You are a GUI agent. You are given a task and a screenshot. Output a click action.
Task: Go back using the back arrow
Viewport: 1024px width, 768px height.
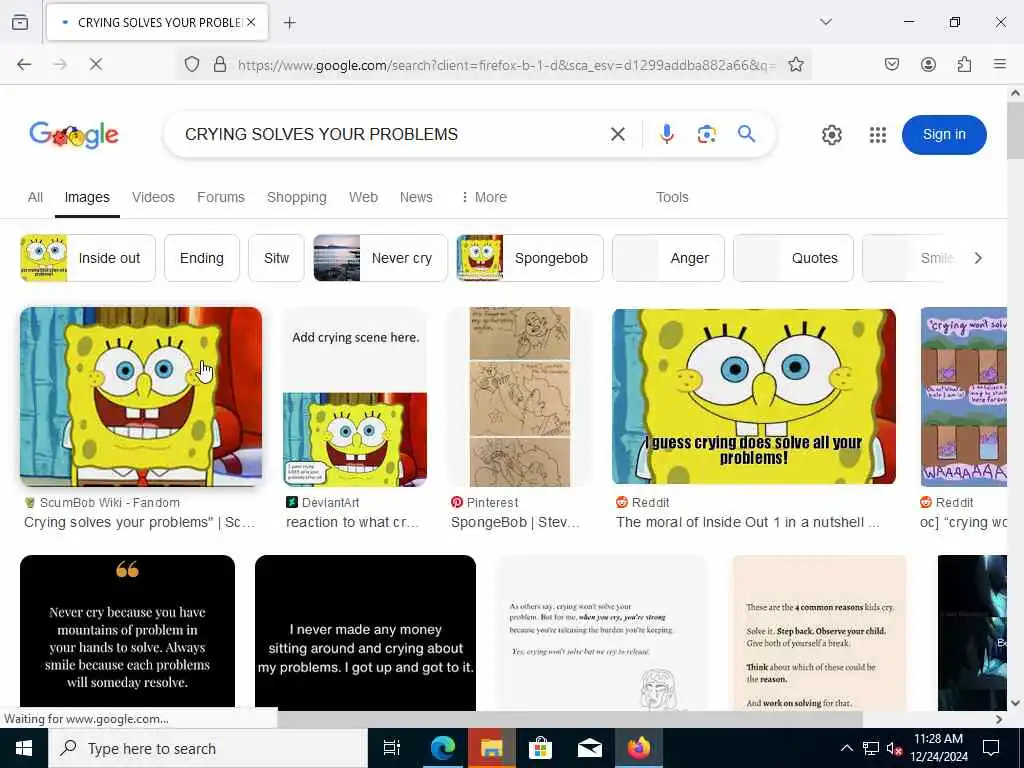(x=24, y=64)
